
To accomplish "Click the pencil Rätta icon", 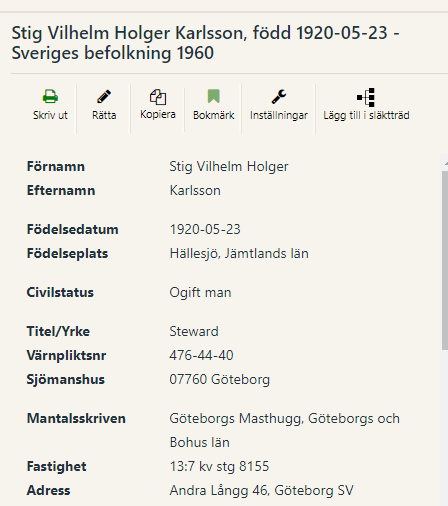I will pos(104,97).
